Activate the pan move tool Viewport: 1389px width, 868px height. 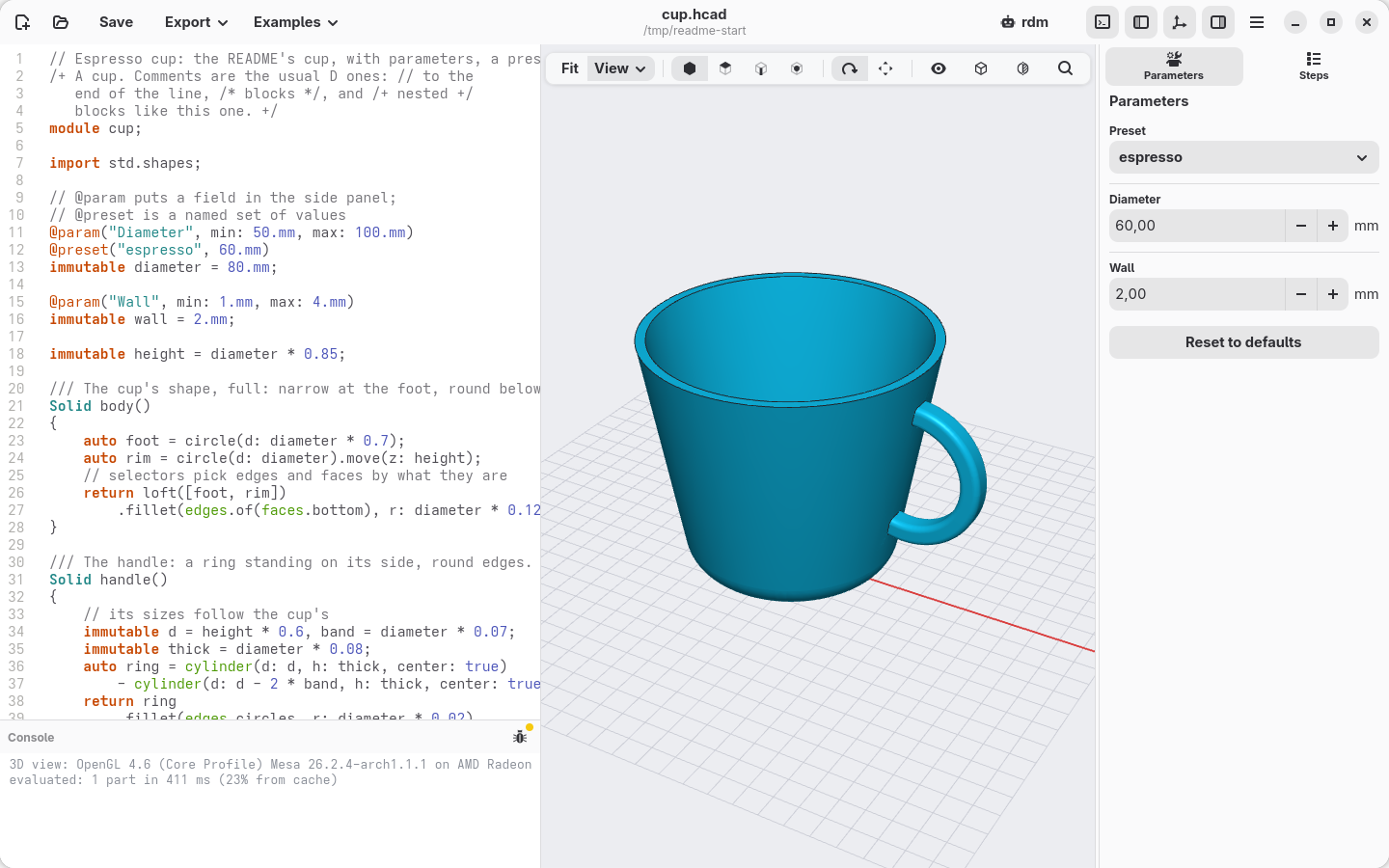click(885, 68)
